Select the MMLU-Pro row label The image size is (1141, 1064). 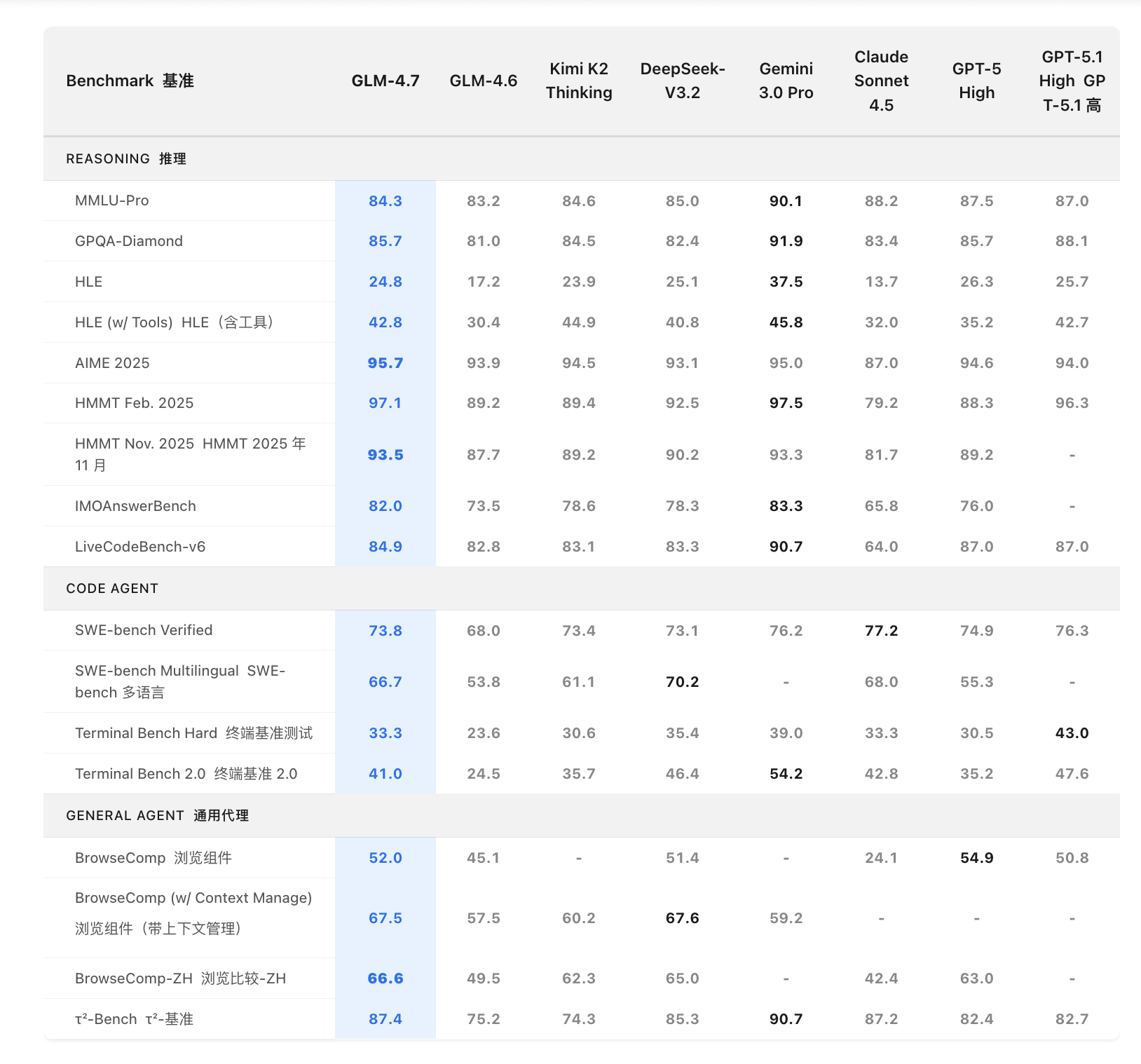[x=112, y=200]
